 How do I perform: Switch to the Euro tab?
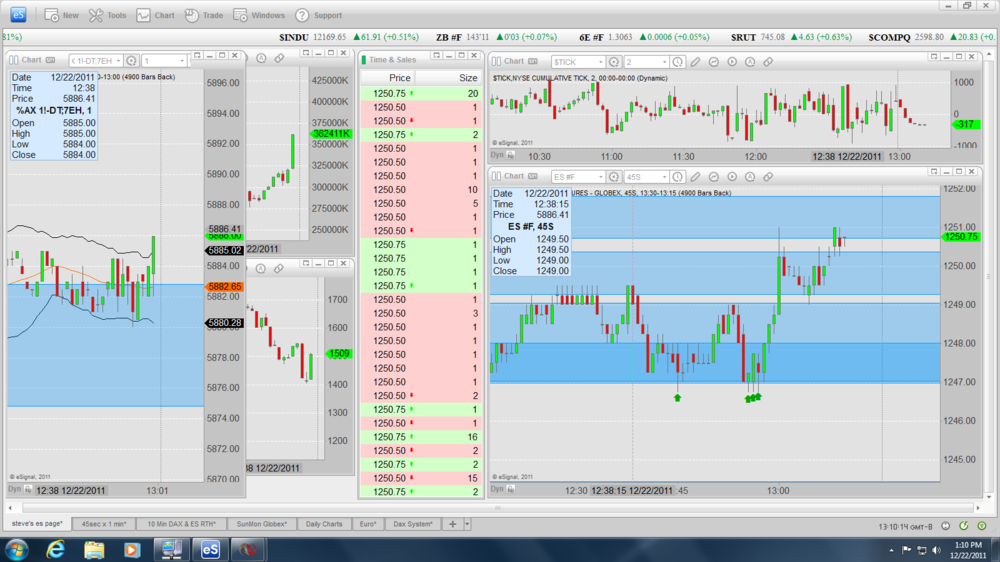(x=368, y=524)
